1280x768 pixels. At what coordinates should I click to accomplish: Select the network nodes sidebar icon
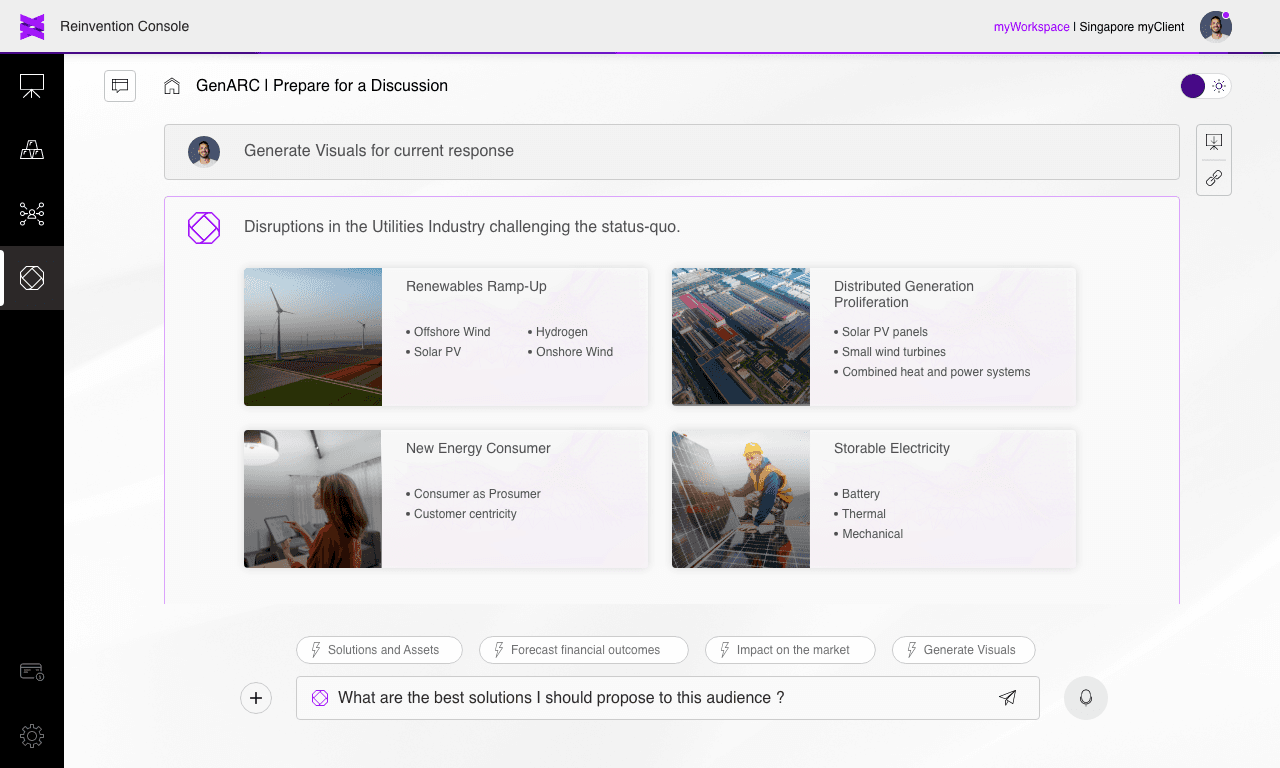point(32,213)
